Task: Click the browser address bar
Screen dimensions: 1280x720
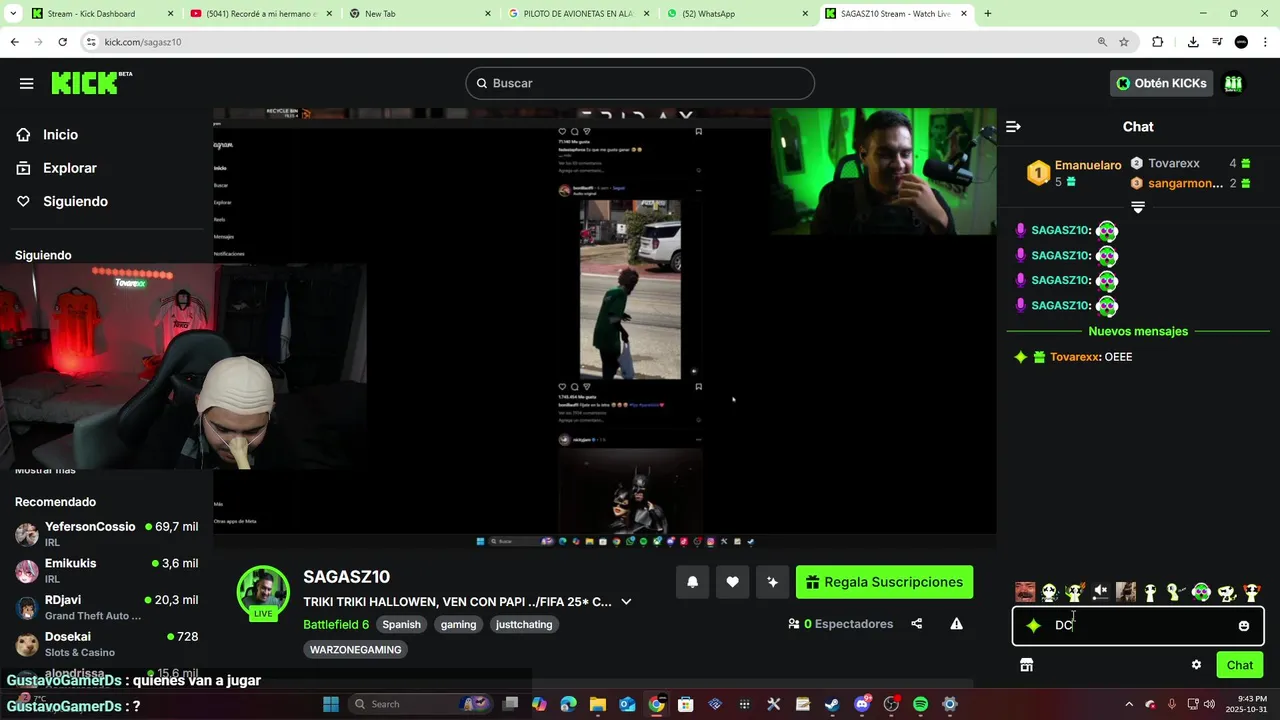Action: tap(590, 42)
